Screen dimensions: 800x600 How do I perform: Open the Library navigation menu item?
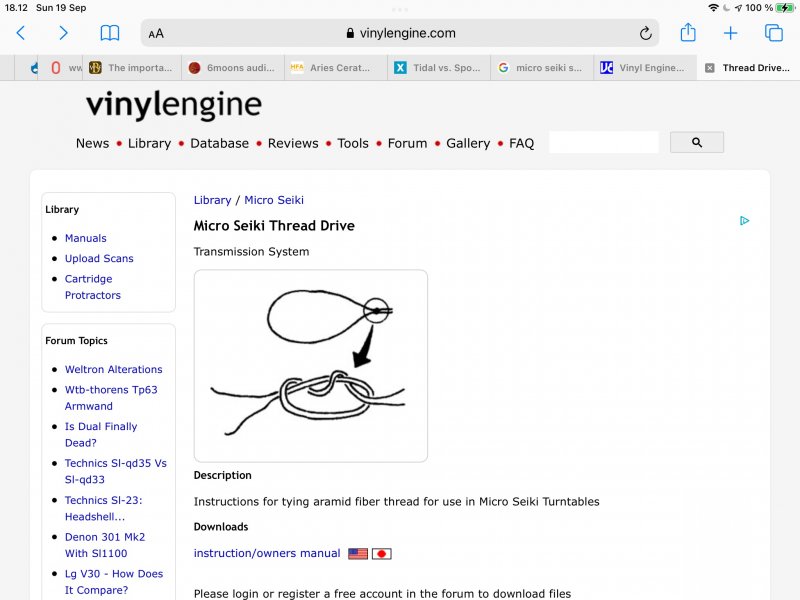pyautogui.click(x=149, y=143)
